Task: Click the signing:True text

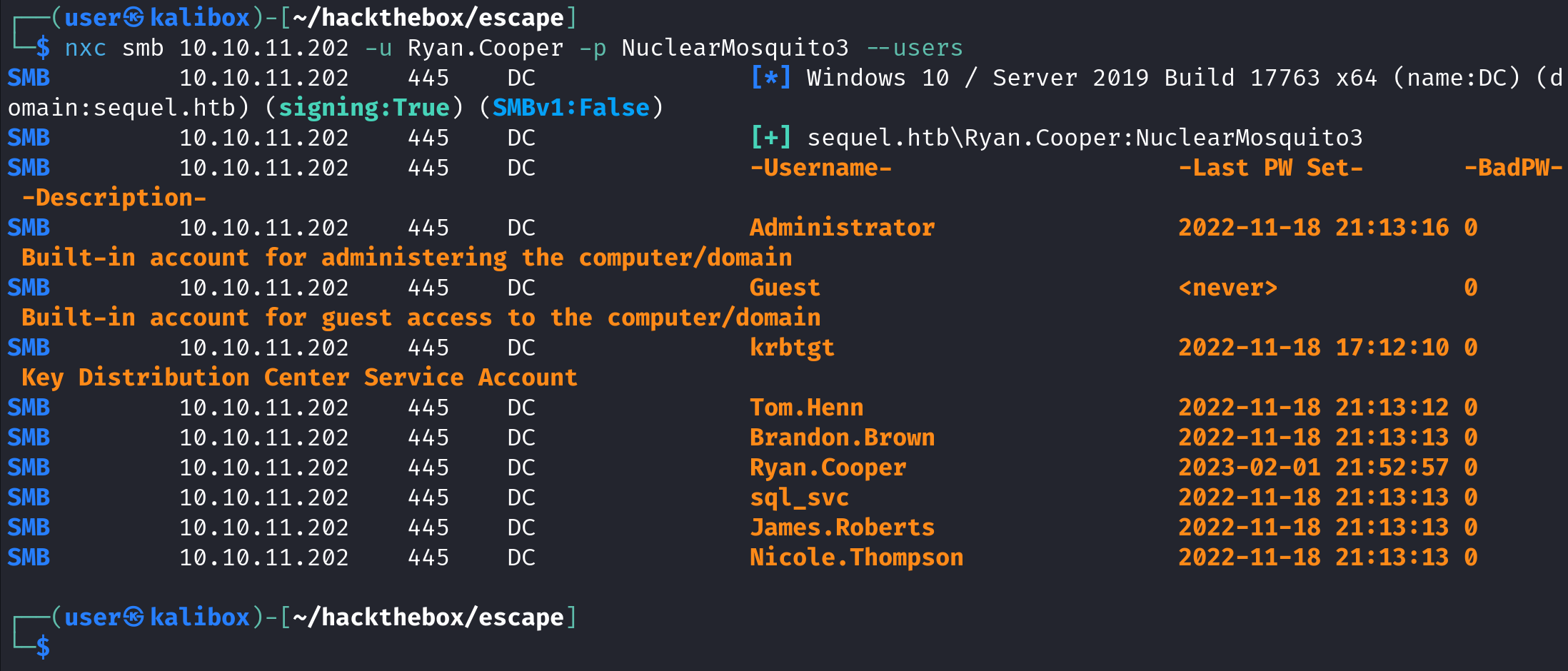Action: coord(363,108)
